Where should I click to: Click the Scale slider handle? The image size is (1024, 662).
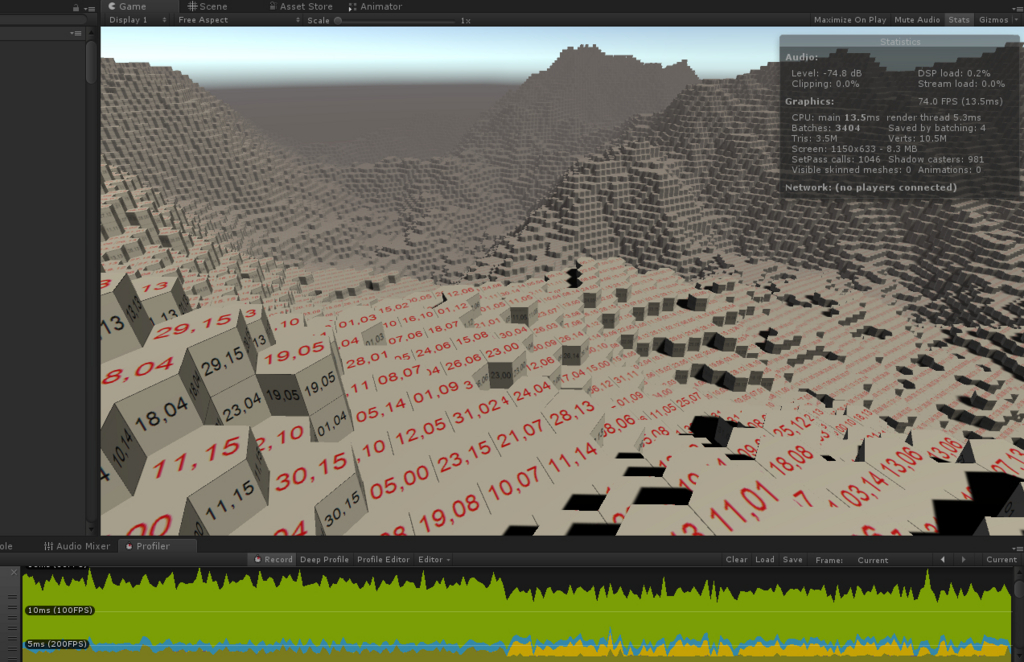(338, 21)
